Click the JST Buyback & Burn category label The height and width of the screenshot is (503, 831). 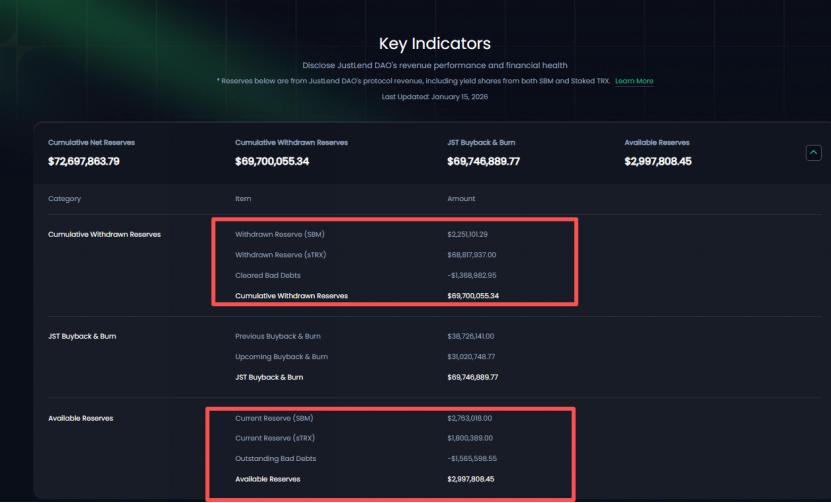(x=82, y=336)
